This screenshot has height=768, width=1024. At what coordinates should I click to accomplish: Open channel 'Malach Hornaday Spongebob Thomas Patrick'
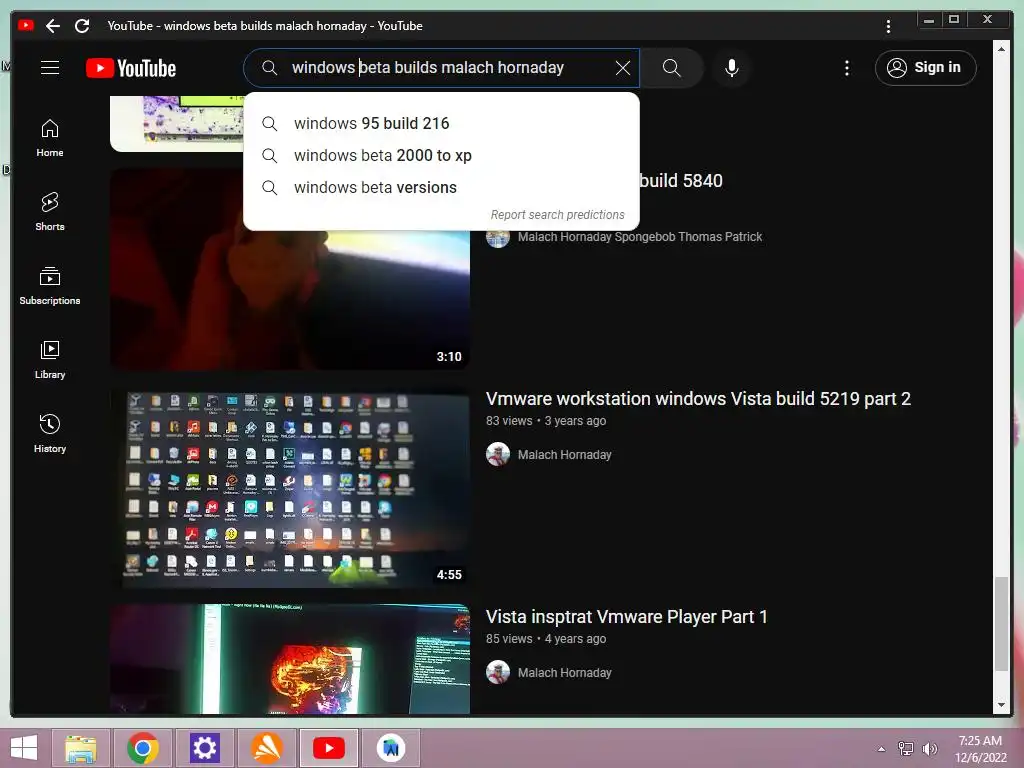click(x=640, y=237)
